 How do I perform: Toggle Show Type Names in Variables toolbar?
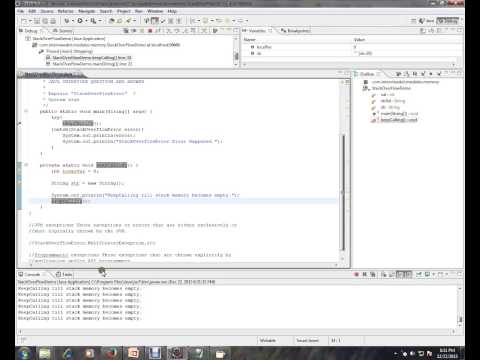coord(423,31)
